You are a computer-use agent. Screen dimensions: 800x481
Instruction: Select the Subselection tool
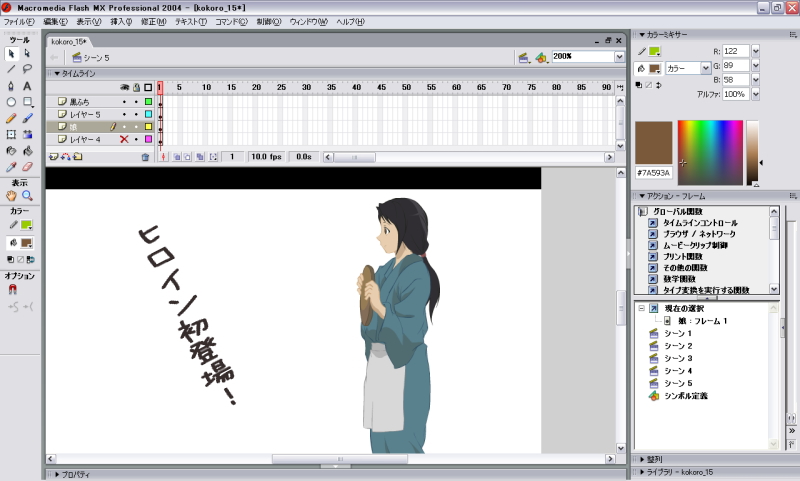(x=27, y=54)
